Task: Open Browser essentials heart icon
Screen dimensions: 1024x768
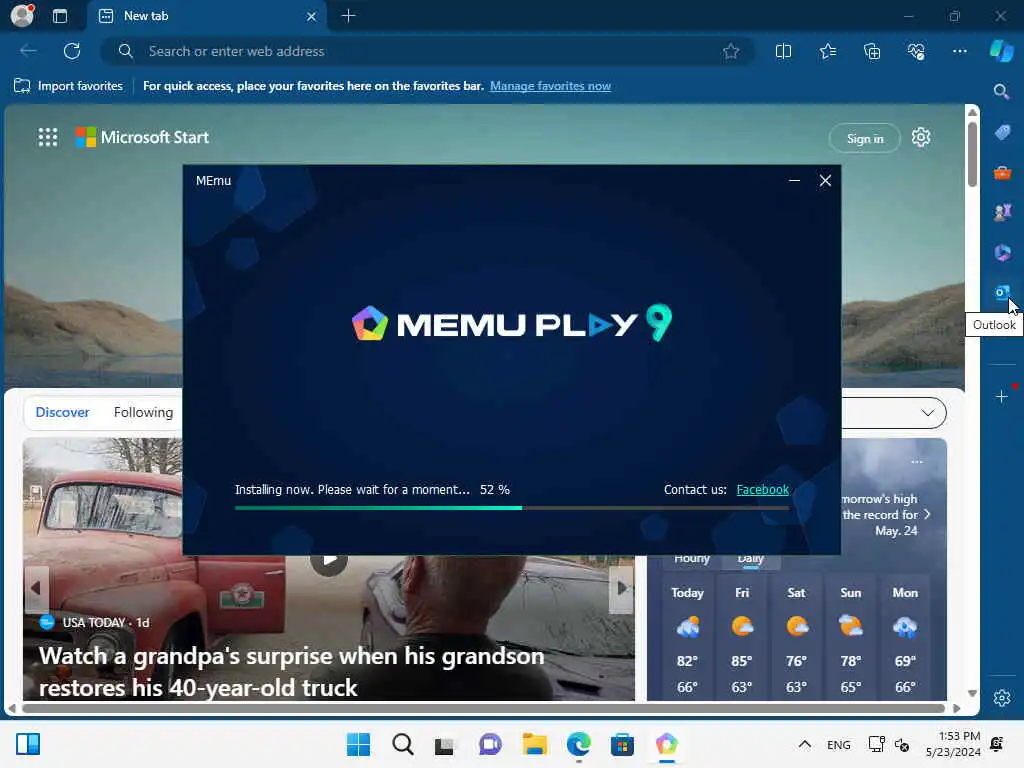Action: tap(916, 51)
